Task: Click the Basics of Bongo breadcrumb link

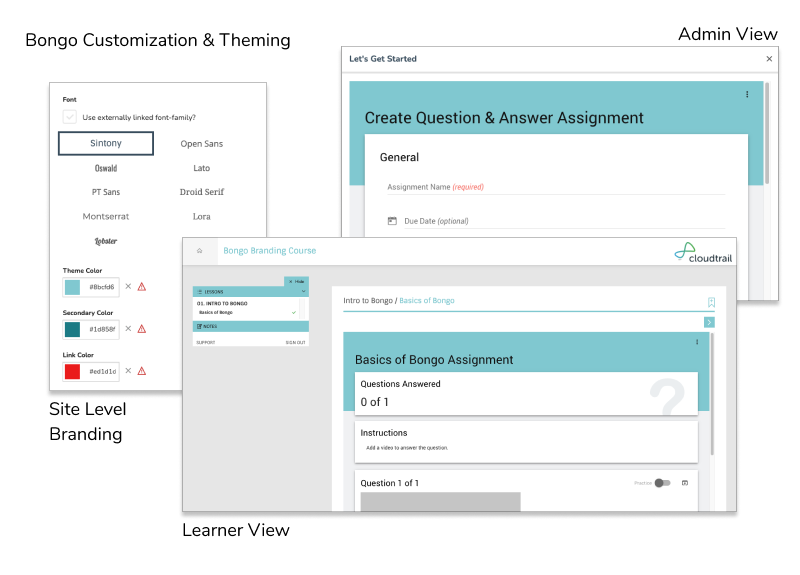Action: pos(427,301)
